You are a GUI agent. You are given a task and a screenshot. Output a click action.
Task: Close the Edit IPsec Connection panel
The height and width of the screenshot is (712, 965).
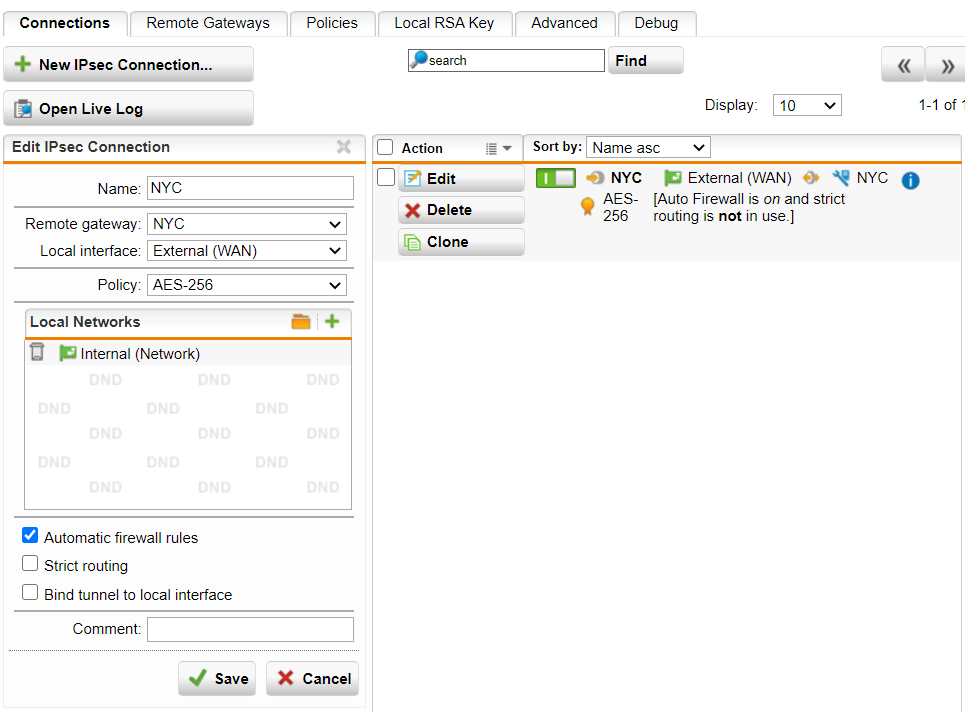(x=344, y=147)
